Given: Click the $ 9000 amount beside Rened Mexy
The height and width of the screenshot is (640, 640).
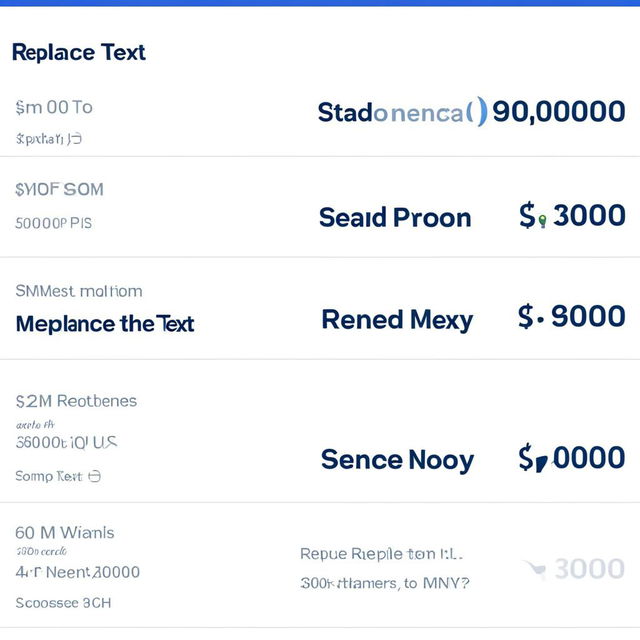Looking at the screenshot, I should tap(571, 316).
